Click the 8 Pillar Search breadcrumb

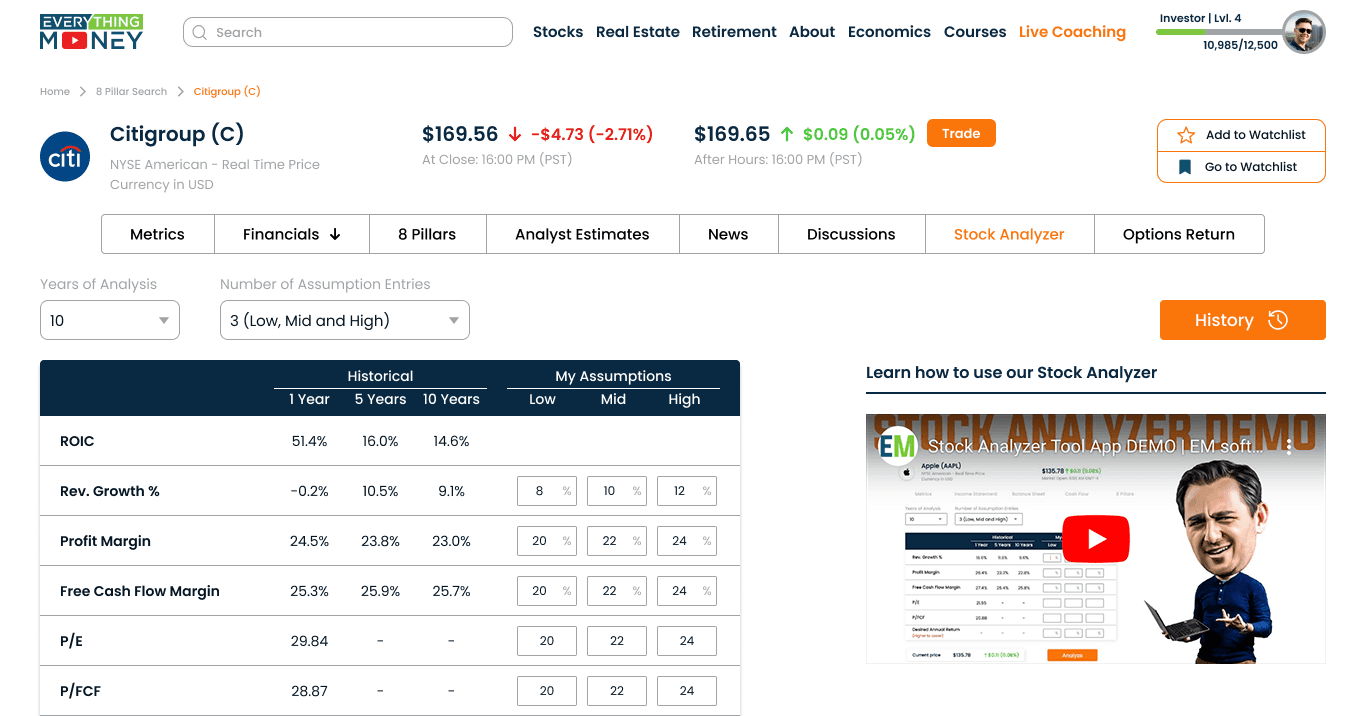(131, 91)
